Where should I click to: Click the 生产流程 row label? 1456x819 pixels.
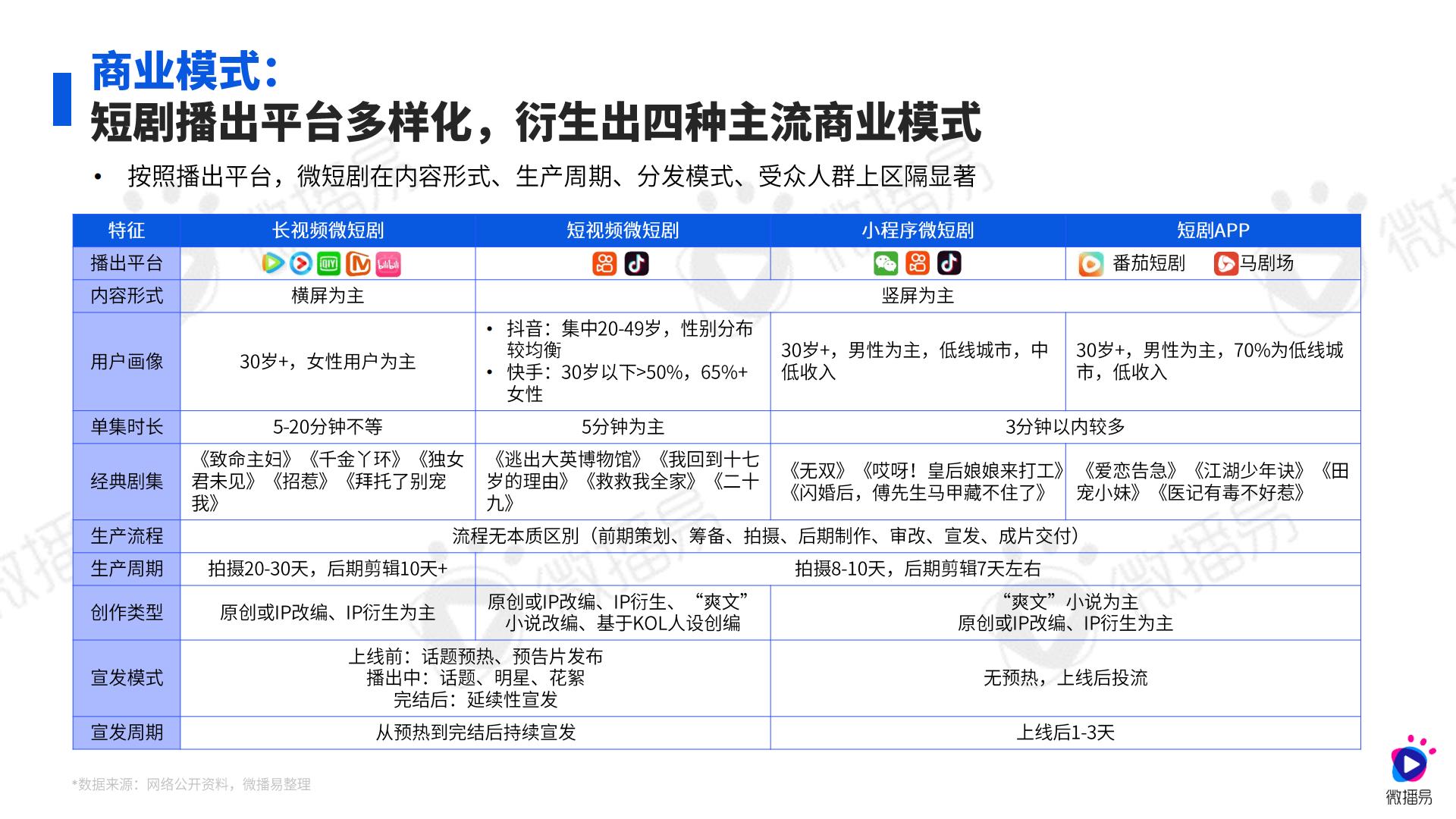click(127, 536)
